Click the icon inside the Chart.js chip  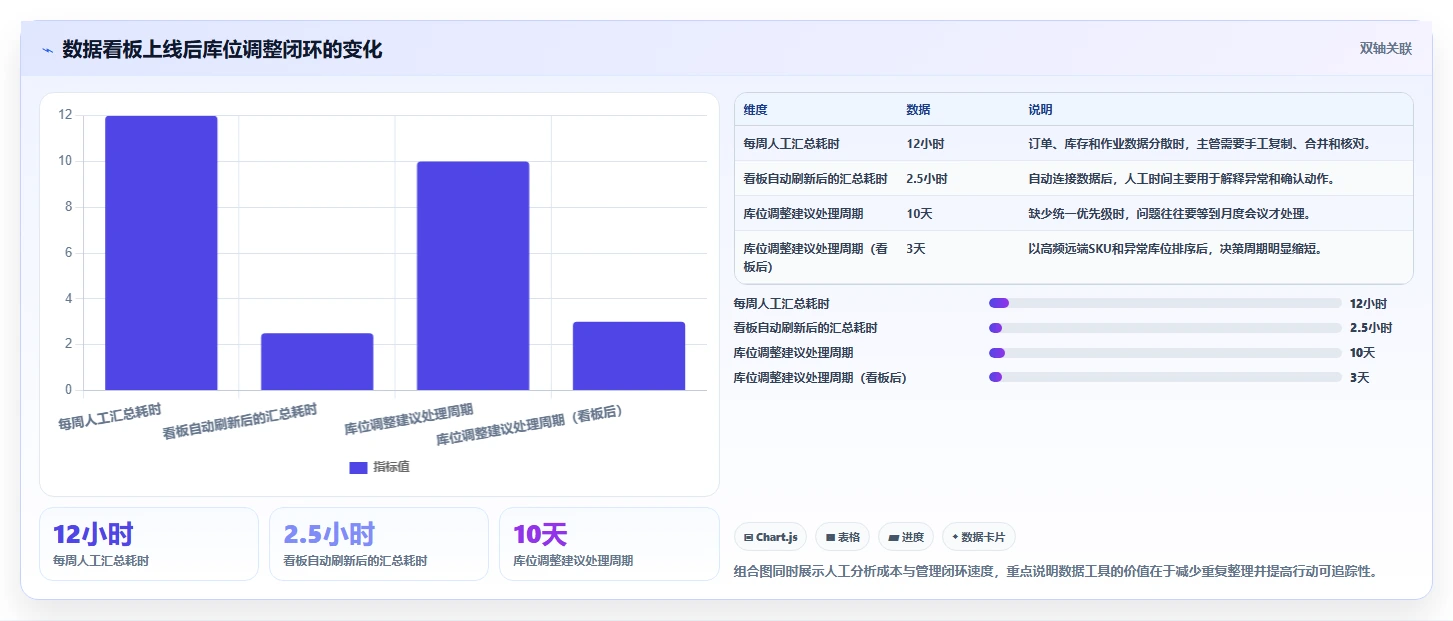tap(748, 538)
